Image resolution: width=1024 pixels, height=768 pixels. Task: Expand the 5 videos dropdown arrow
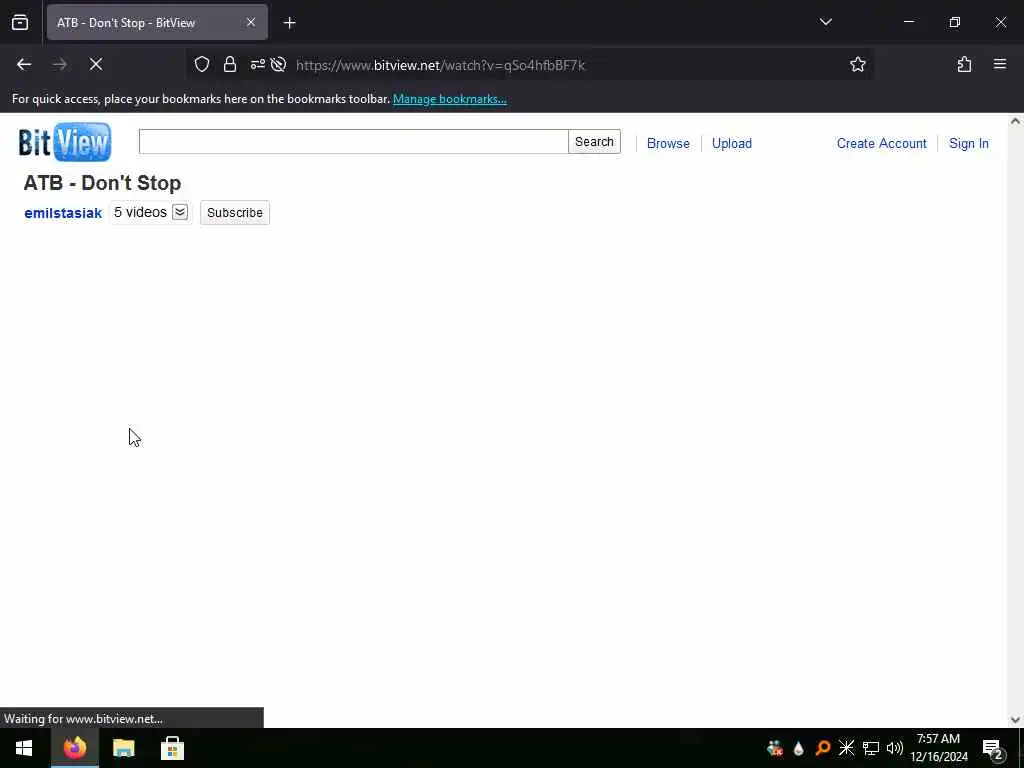tap(180, 212)
